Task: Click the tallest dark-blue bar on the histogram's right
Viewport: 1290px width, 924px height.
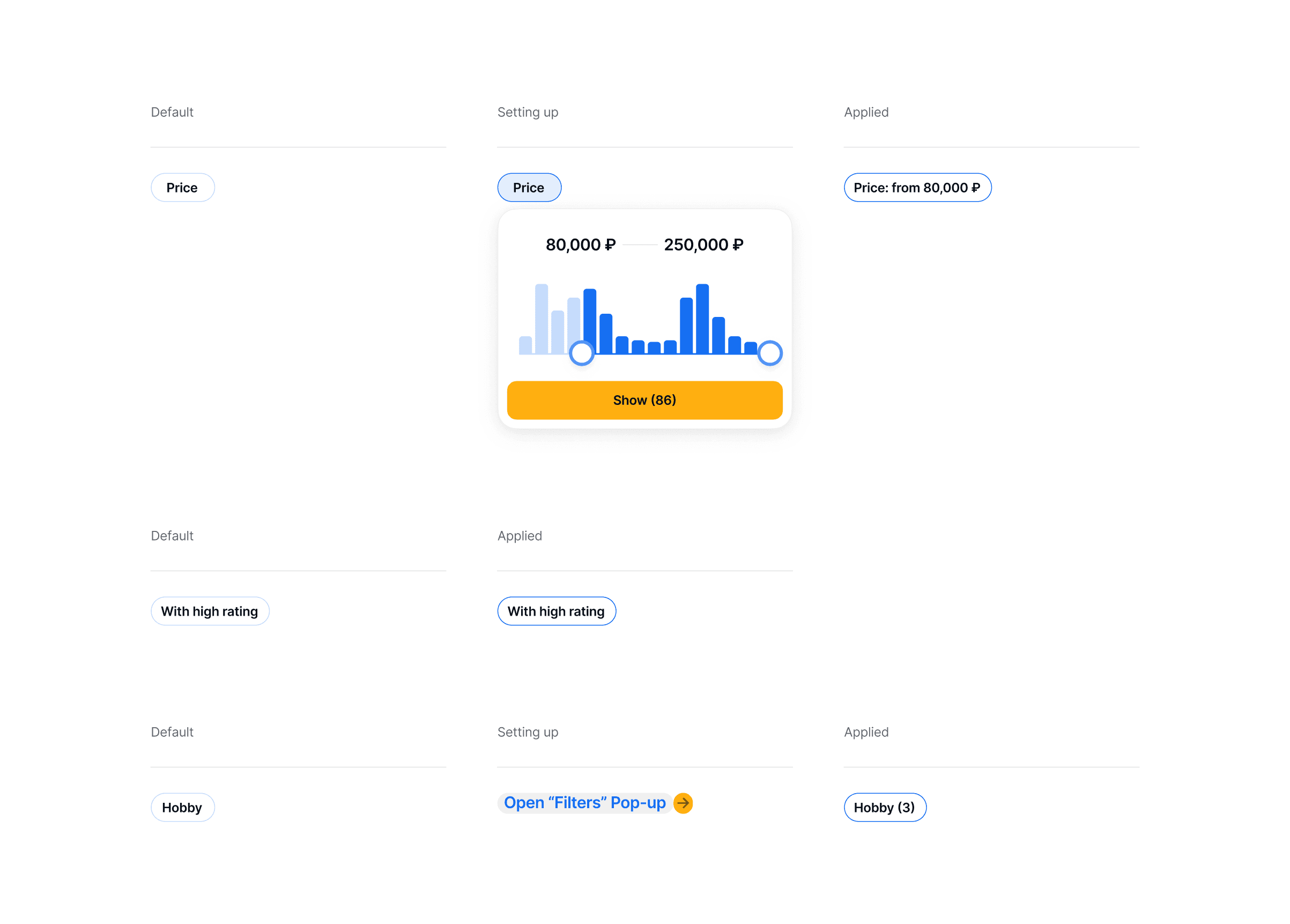Action: (x=702, y=319)
